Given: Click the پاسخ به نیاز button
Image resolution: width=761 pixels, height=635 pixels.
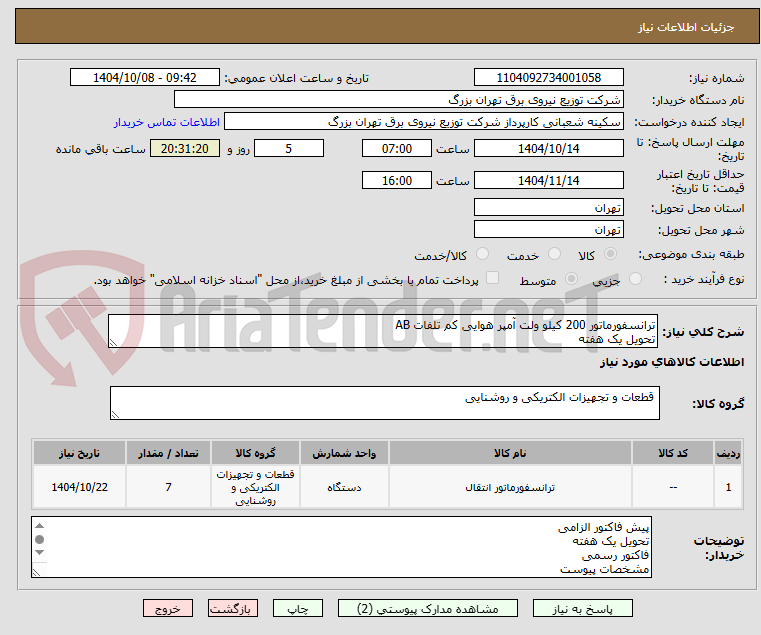Looking at the screenshot, I should click(x=582, y=608).
